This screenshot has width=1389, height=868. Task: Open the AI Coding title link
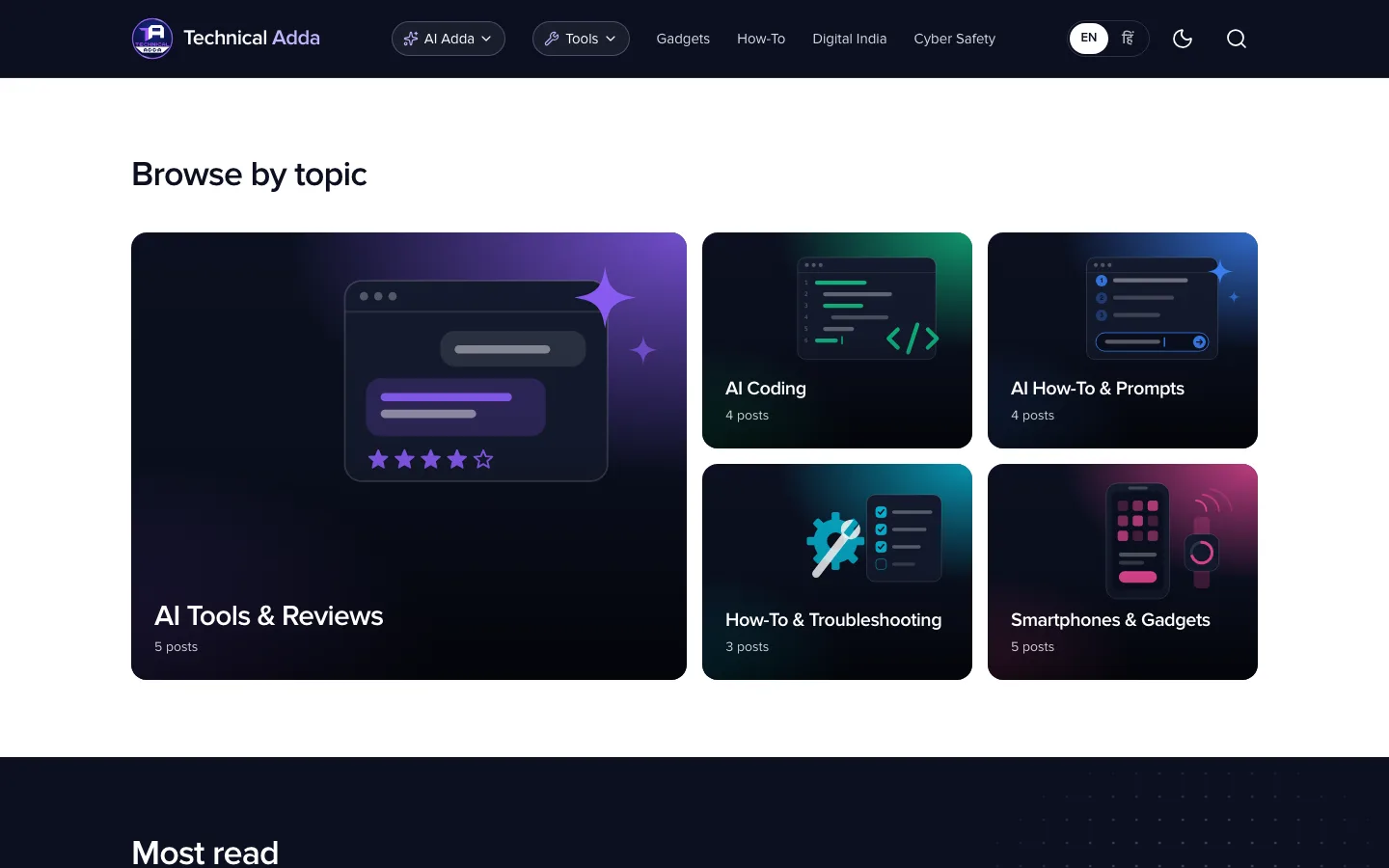(766, 389)
